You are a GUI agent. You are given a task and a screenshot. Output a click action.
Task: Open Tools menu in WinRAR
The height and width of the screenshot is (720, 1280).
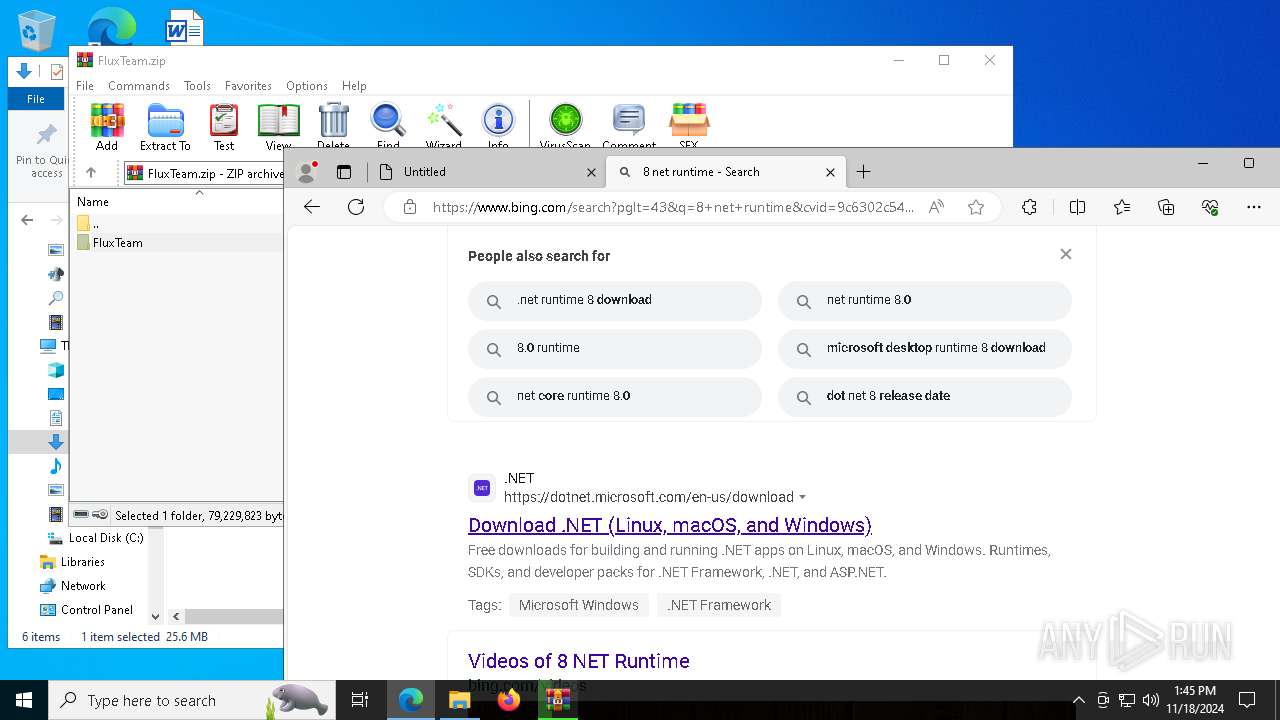coord(197,86)
